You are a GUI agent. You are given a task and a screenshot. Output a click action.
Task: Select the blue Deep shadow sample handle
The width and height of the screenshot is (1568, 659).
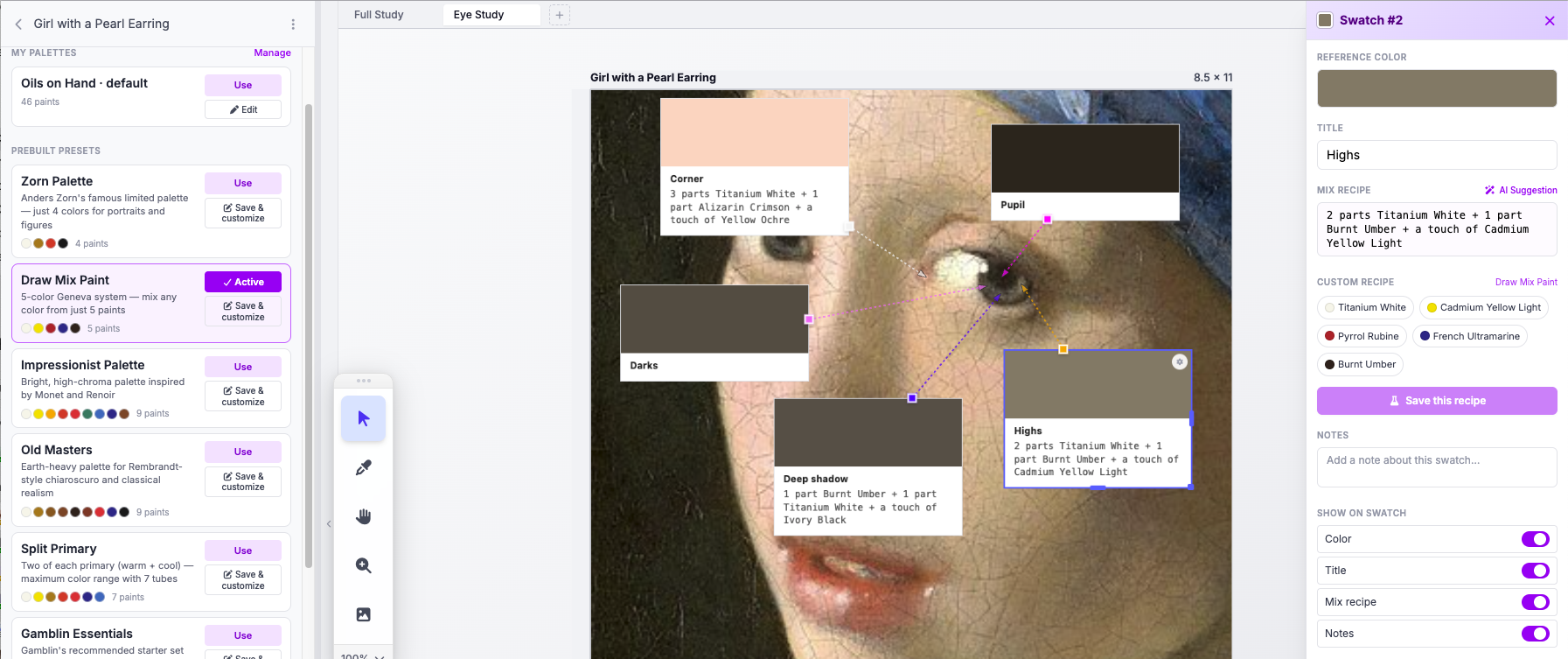(912, 398)
